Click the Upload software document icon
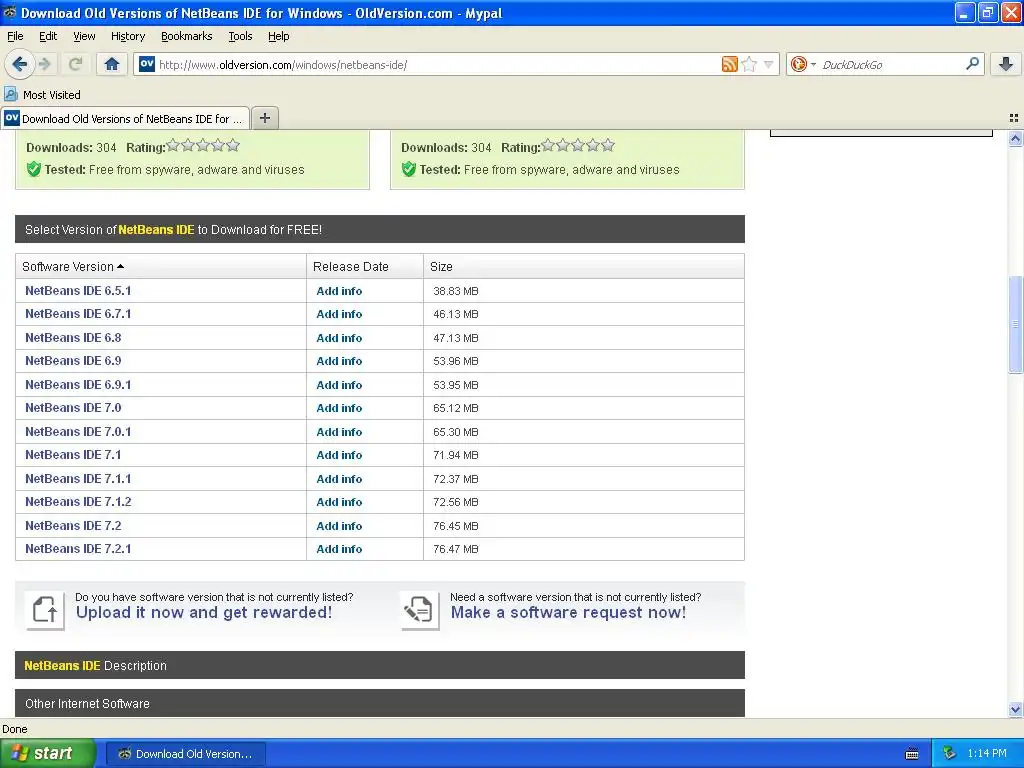The image size is (1024, 768). [45, 611]
